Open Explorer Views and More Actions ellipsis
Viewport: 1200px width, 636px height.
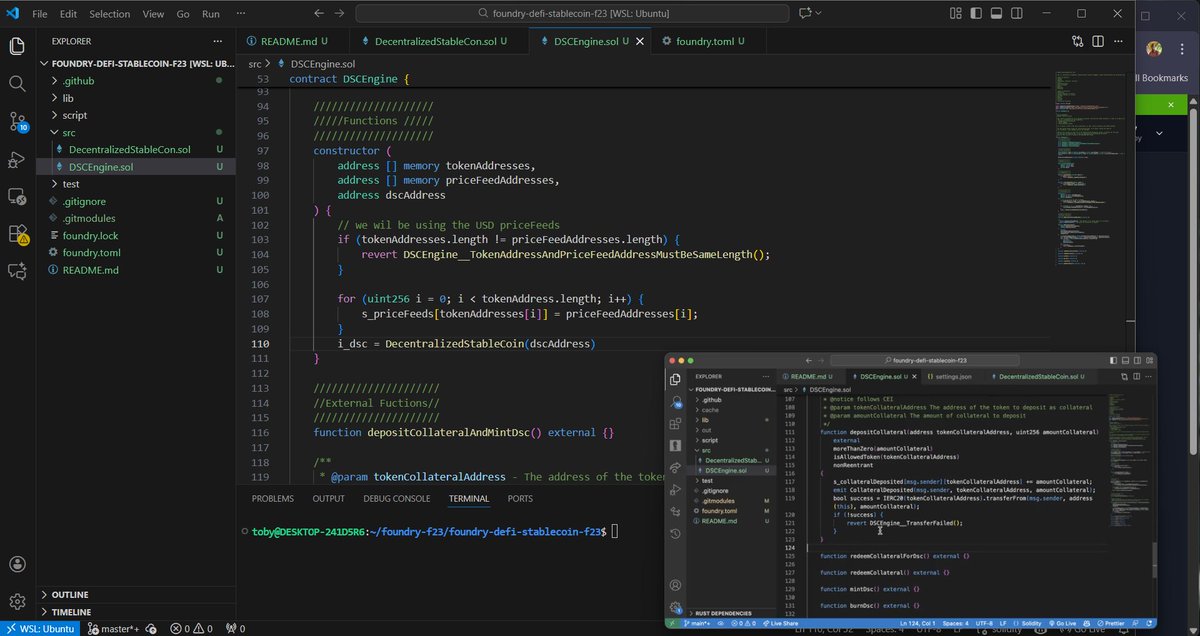click(x=219, y=42)
